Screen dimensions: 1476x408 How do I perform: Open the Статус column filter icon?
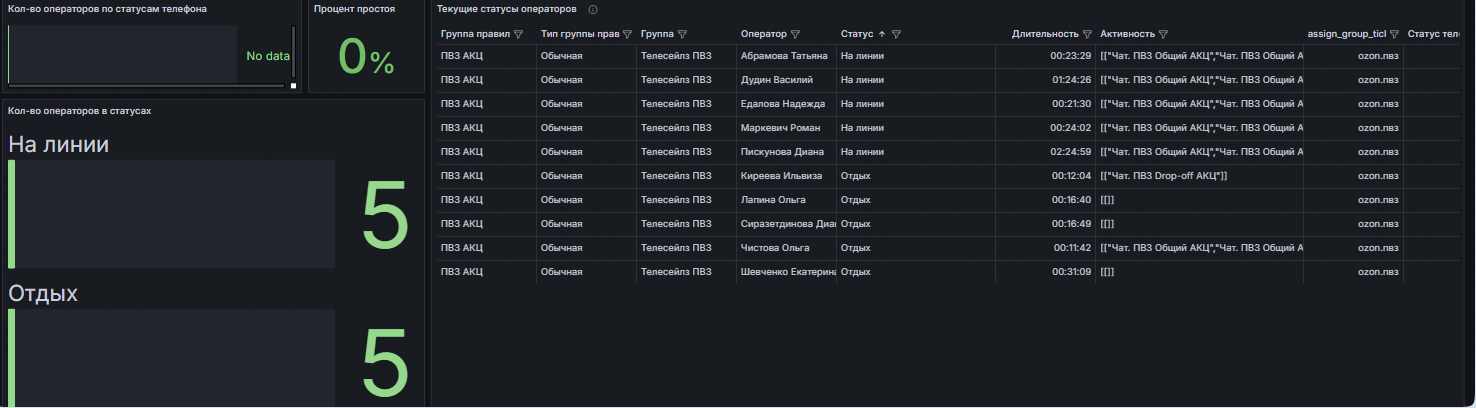[x=897, y=34]
